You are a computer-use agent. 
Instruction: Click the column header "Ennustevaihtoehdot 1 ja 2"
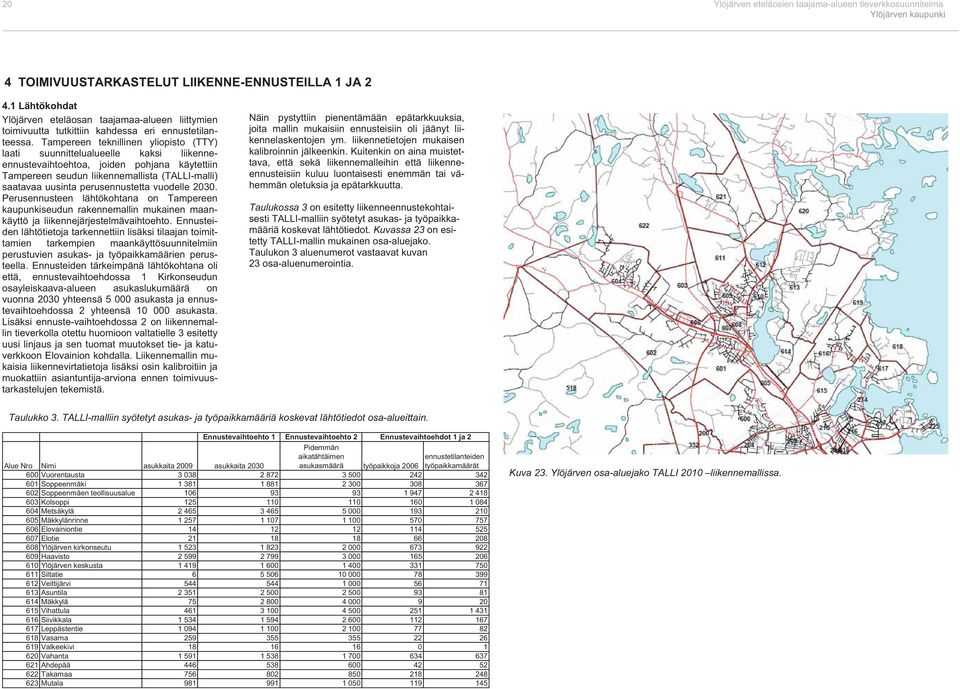[426, 437]
